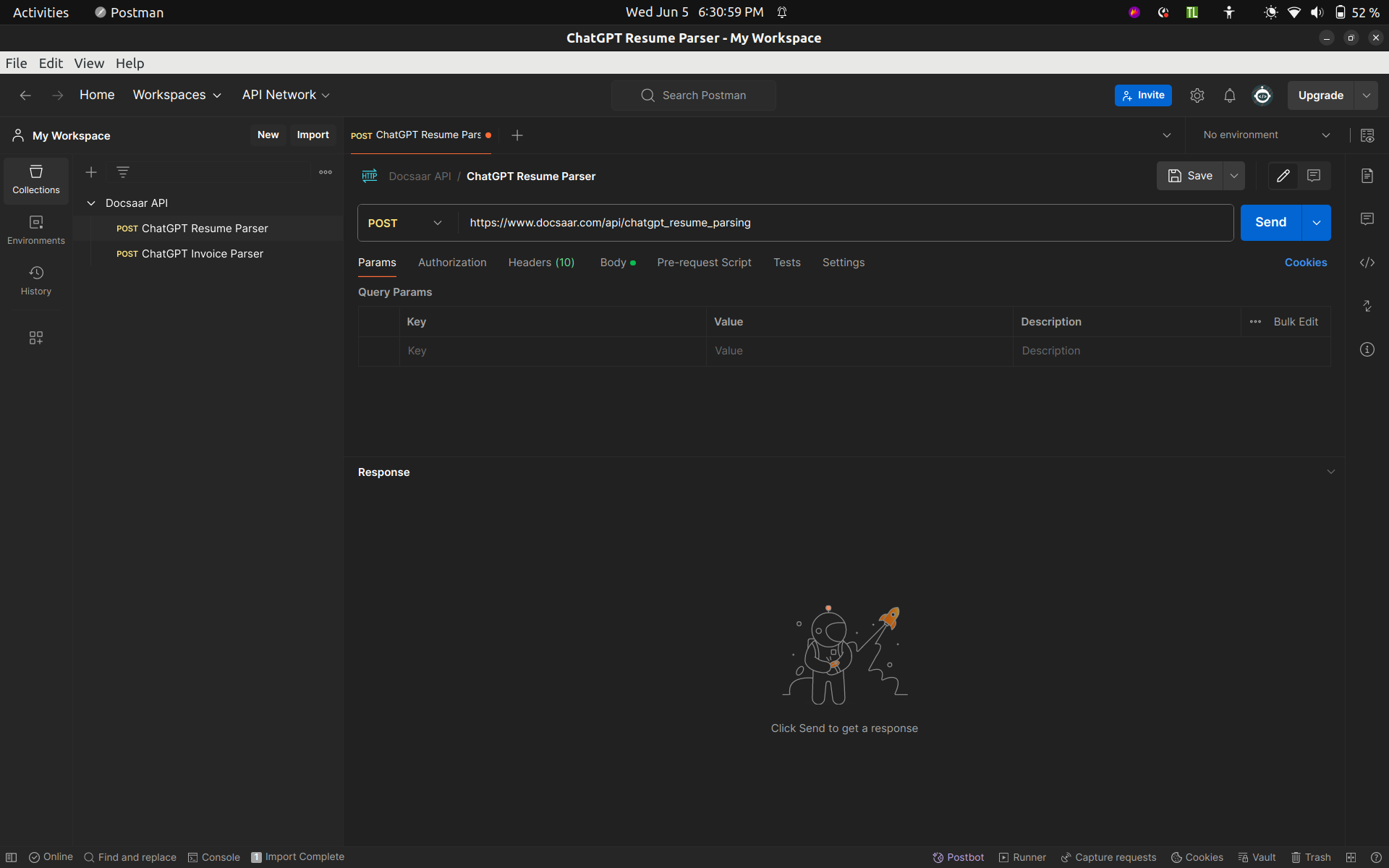
Task: Click the blue Send button
Action: pos(1270,223)
